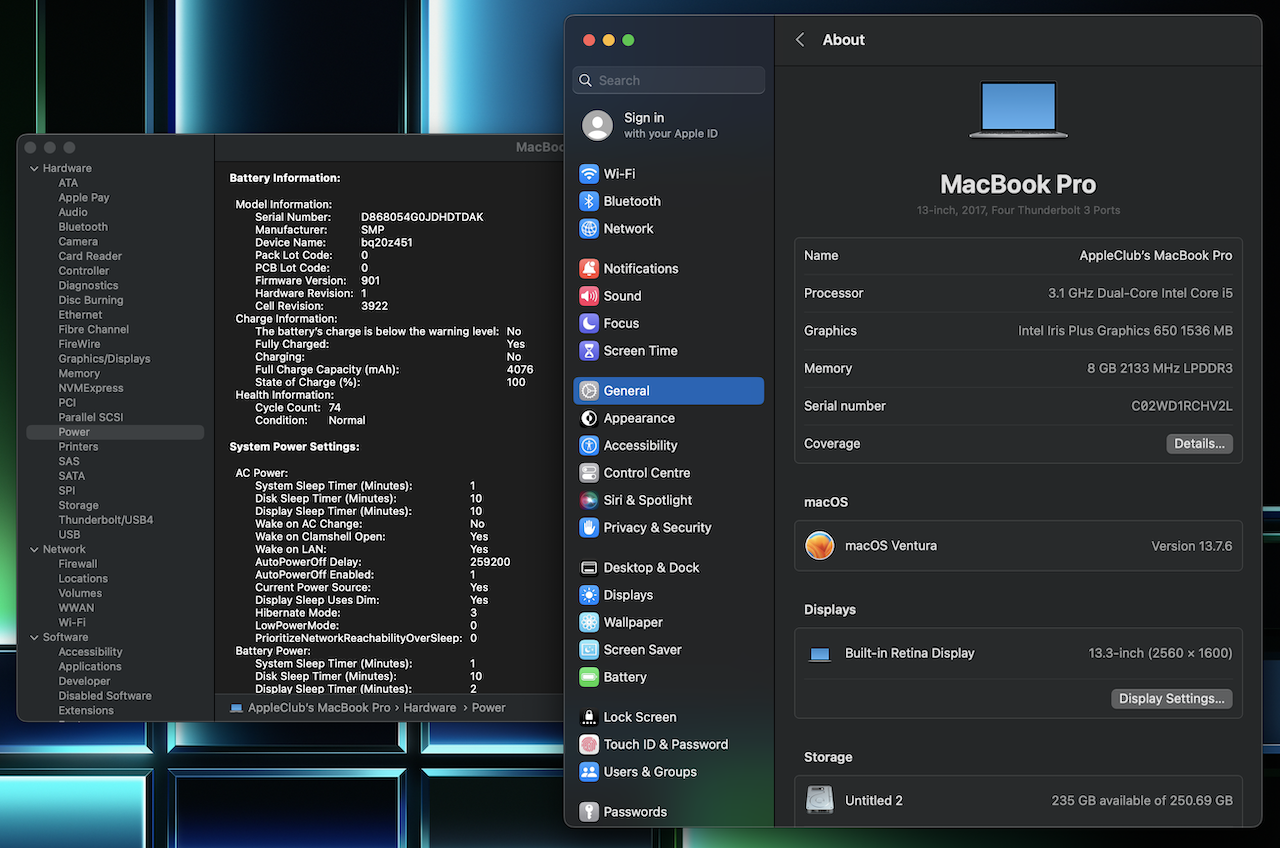
Task: Go back from the About page
Action: [x=800, y=40]
